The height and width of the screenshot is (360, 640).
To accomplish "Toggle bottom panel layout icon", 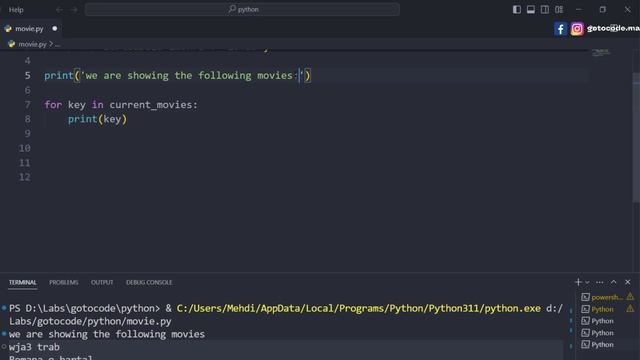I will [531, 9].
